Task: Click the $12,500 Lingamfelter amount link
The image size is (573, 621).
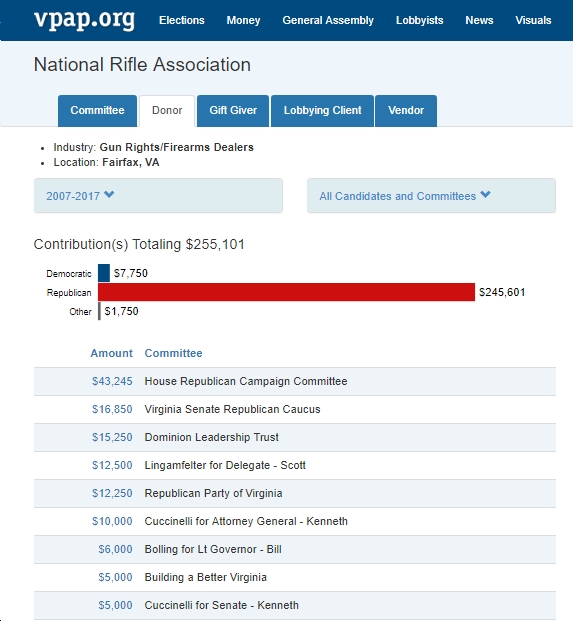Action: (112, 465)
